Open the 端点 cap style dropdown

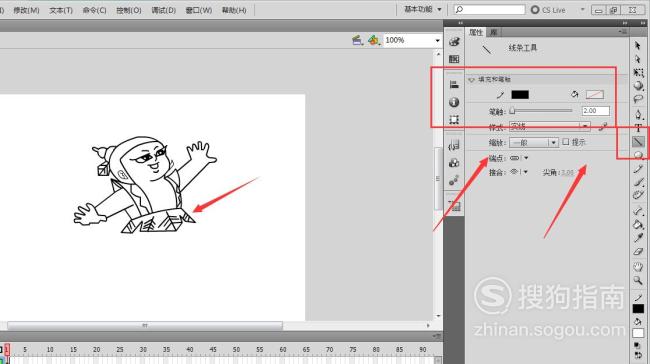(x=519, y=158)
